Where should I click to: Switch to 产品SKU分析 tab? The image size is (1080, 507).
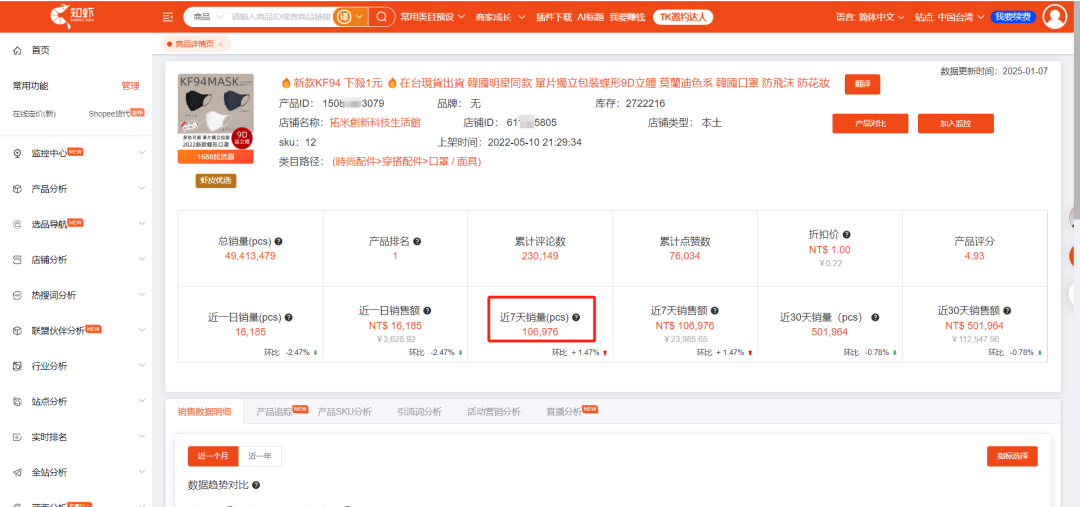coord(344,412)
